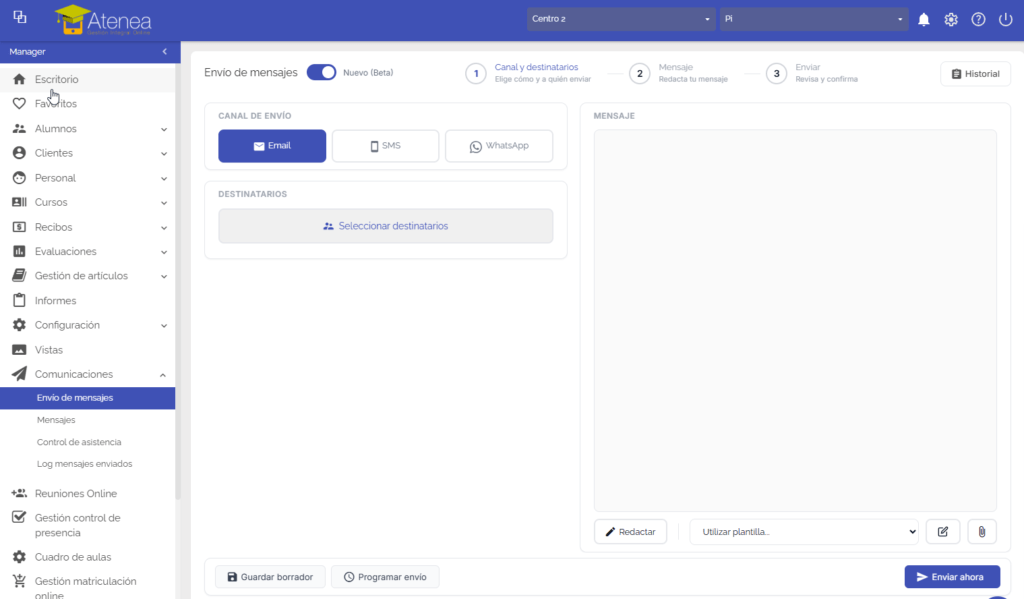This screenshot has height=599, width=1024.
Task: Select Email as sending channel
Action: (272, 146)
